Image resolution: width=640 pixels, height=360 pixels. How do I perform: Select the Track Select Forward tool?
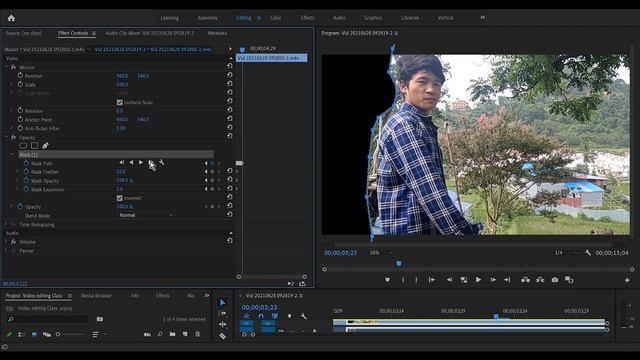pyautogui.click(x=222, y=313)
